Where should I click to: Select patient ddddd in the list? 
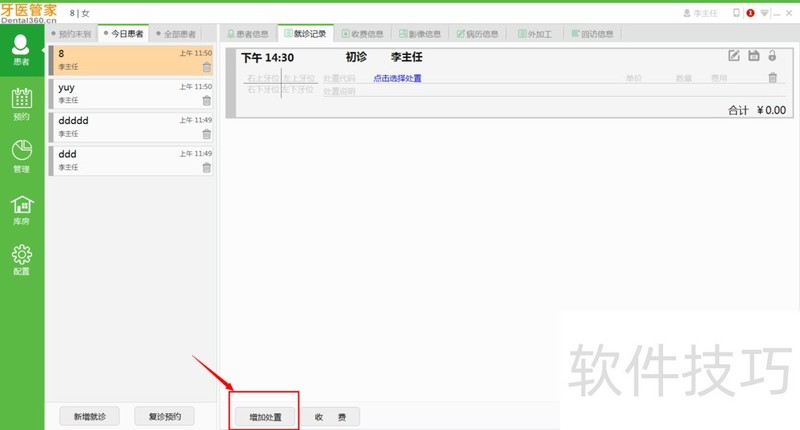tap(131, 127)
